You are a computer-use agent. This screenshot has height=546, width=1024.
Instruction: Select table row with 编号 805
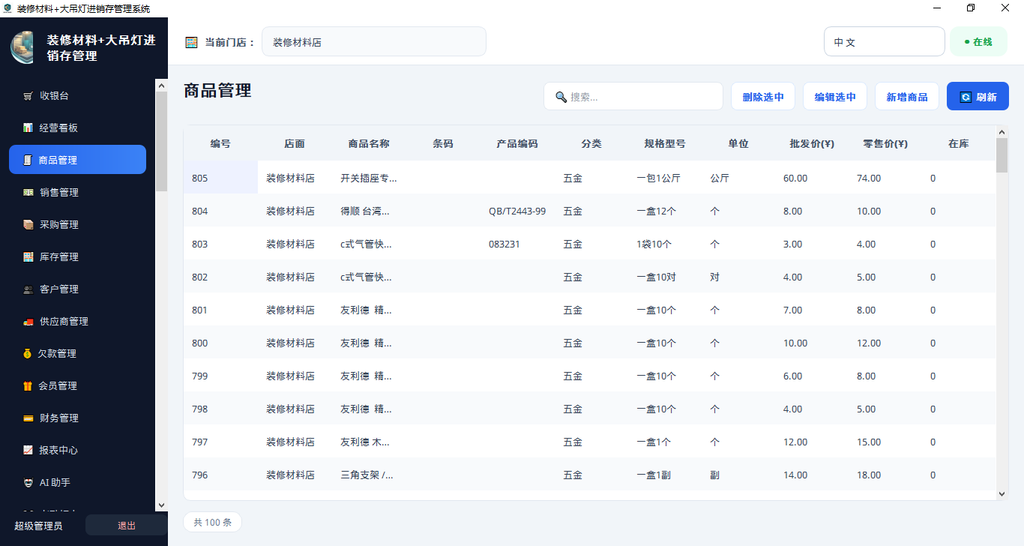click(590, 178)
